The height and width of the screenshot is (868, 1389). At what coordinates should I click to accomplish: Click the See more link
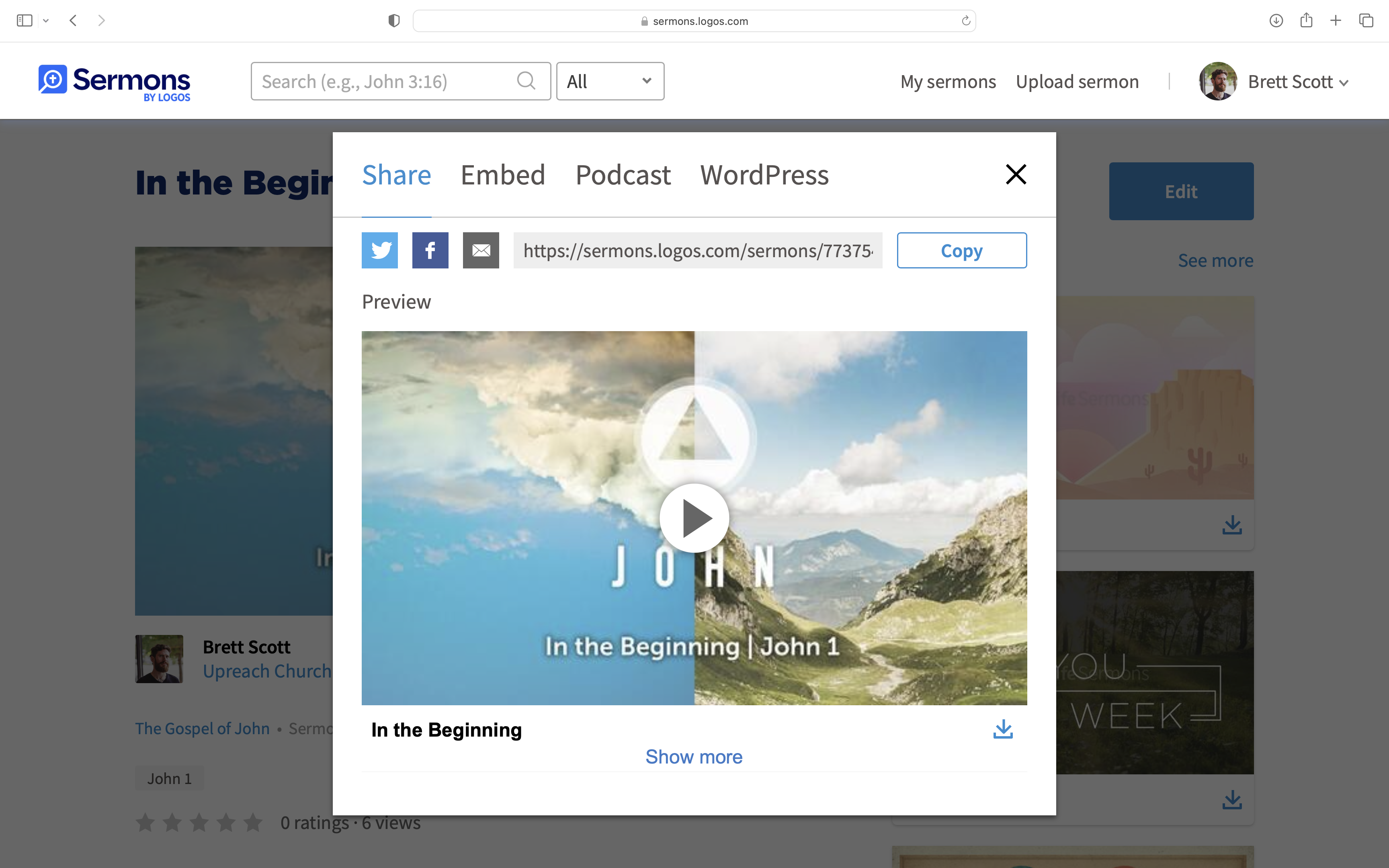[1216, 261]
